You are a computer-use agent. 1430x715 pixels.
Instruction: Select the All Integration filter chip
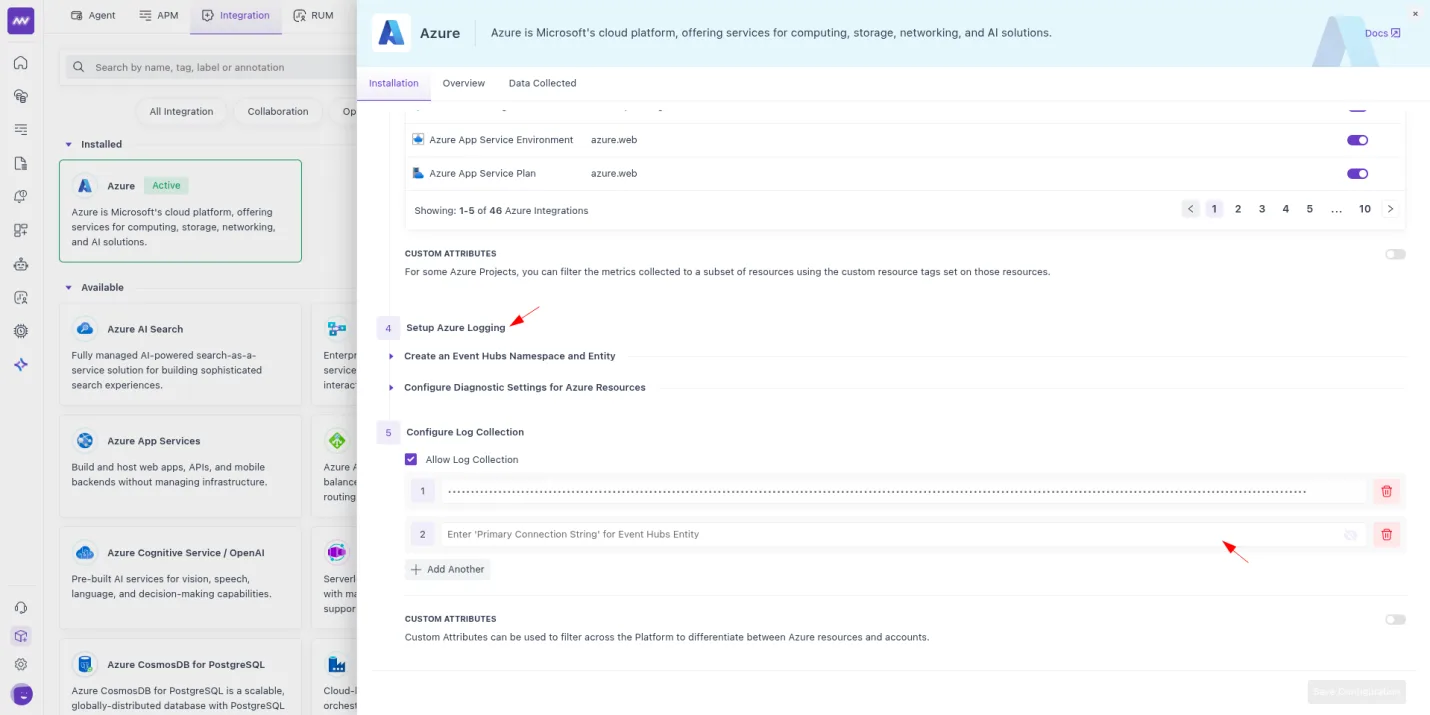pyautogui.click(x=181, y=111)
